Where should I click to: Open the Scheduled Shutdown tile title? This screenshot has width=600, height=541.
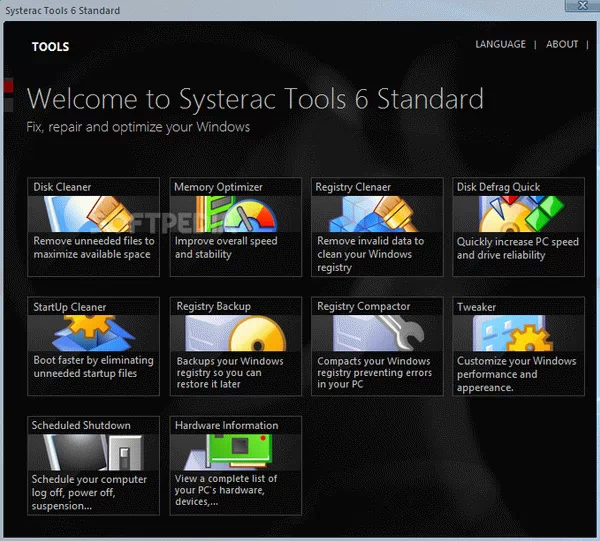pyautogui.click(x=81, y=425)
